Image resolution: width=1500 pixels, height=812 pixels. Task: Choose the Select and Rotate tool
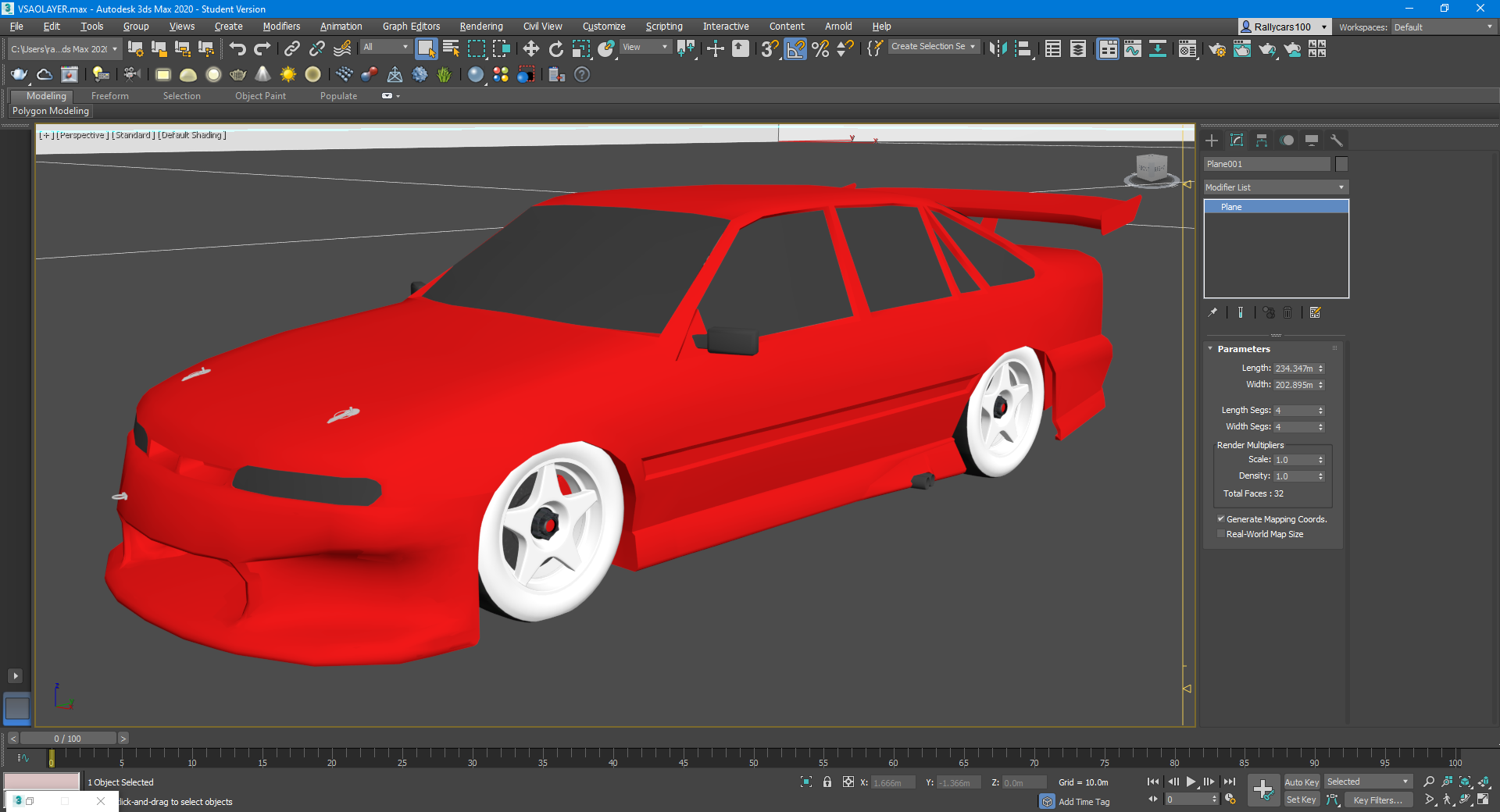tap(556, 48)
